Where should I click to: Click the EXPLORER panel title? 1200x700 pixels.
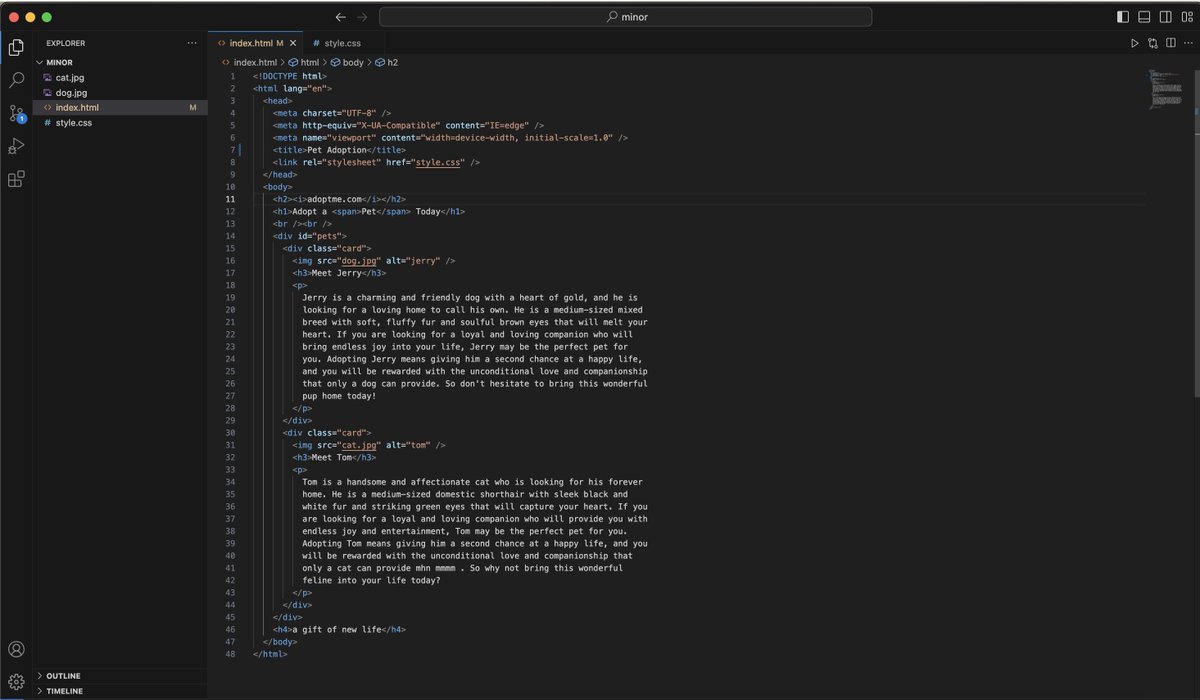65,43
